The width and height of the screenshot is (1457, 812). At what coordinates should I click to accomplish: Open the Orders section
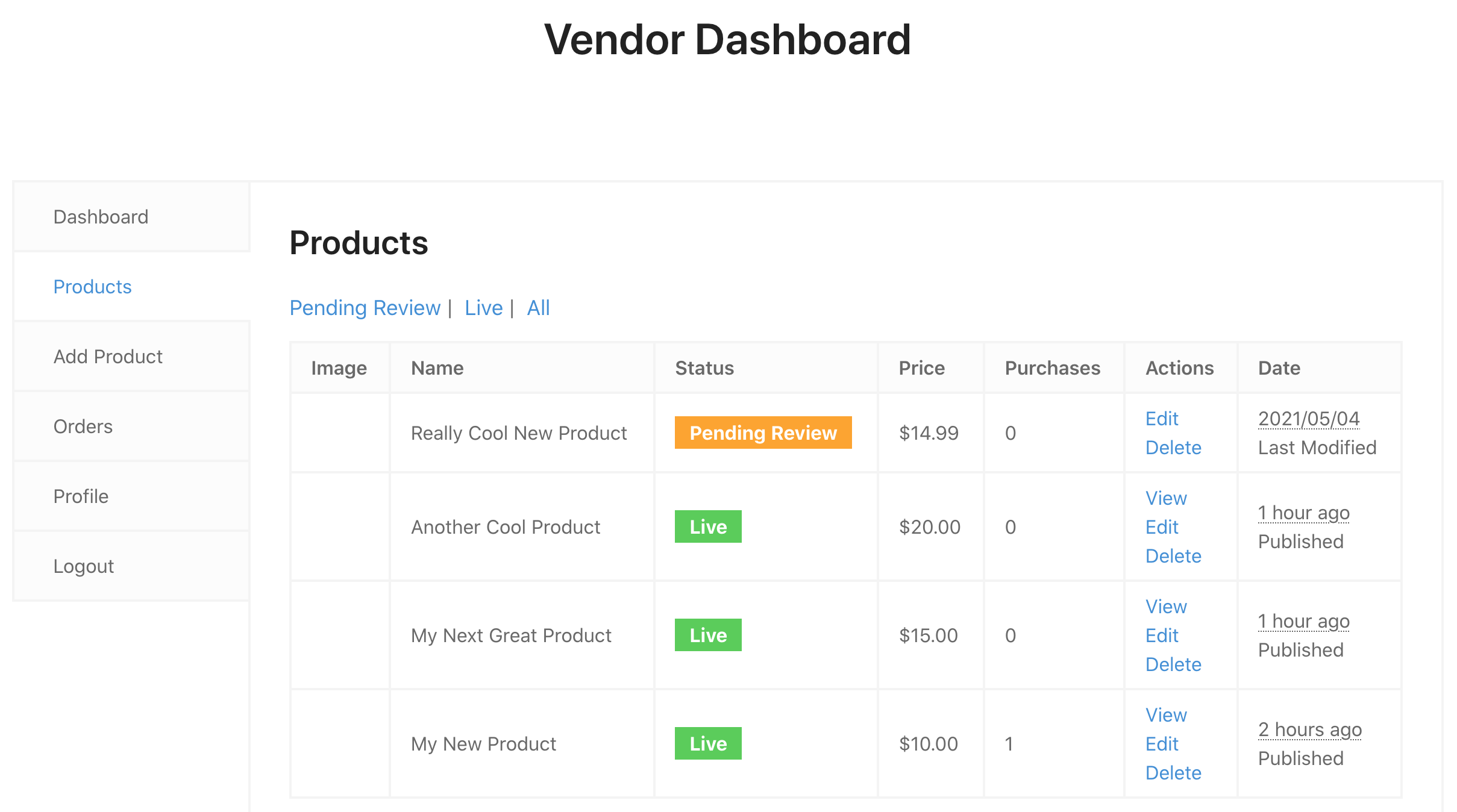click(x=83, y=426)
